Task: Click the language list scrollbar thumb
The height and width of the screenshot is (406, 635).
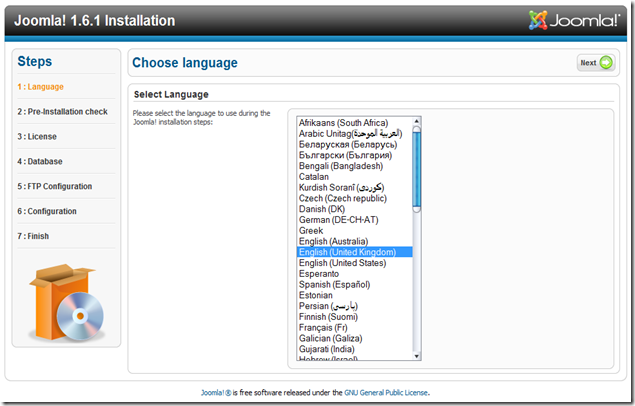Action: pos(416,169)
